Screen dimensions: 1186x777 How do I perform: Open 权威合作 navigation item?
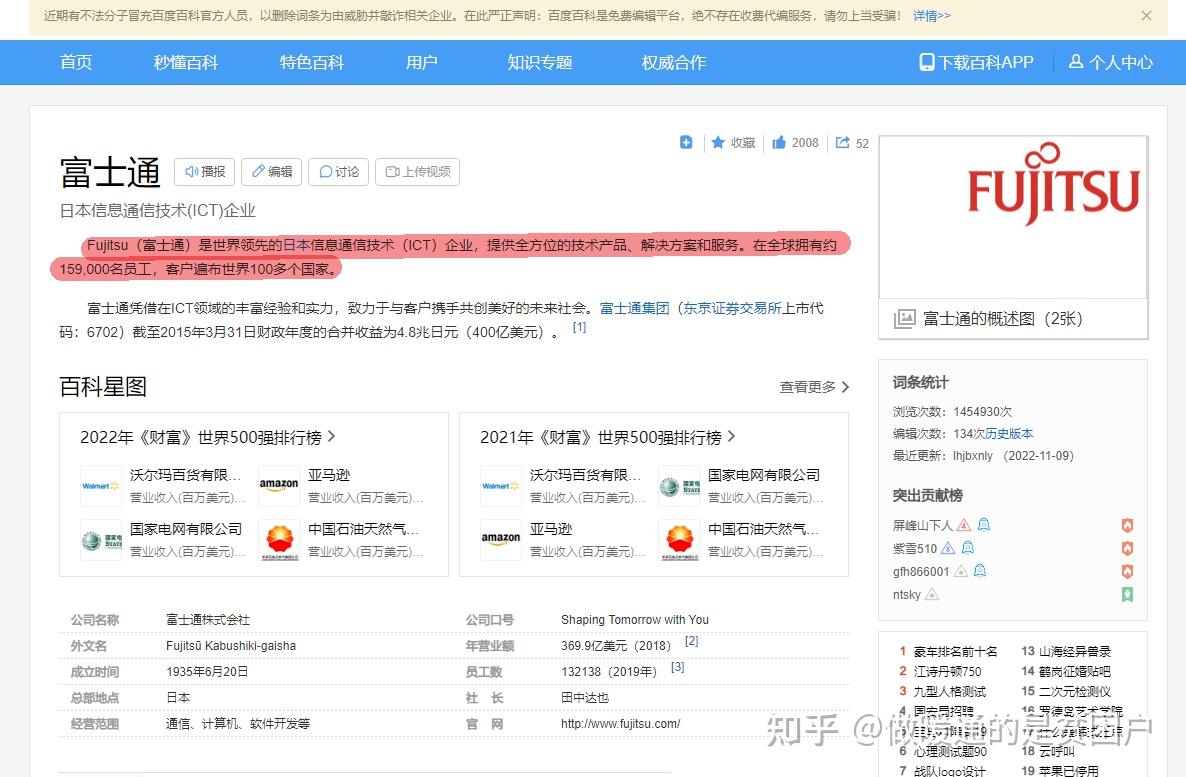[x=674, y=62]
